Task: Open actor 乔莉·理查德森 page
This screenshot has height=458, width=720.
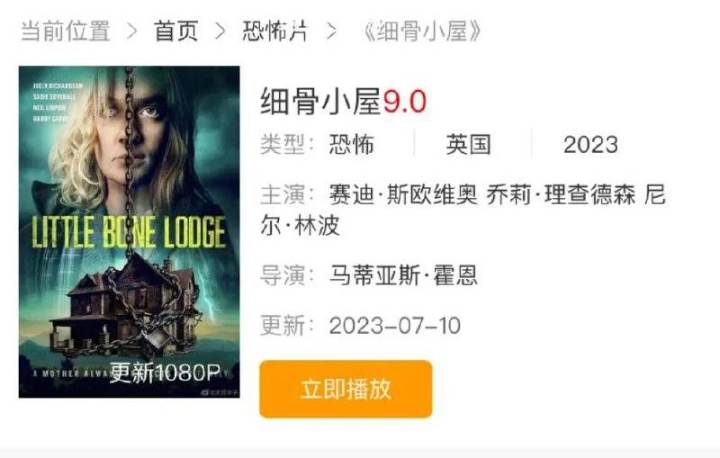Action: [561, 194]
